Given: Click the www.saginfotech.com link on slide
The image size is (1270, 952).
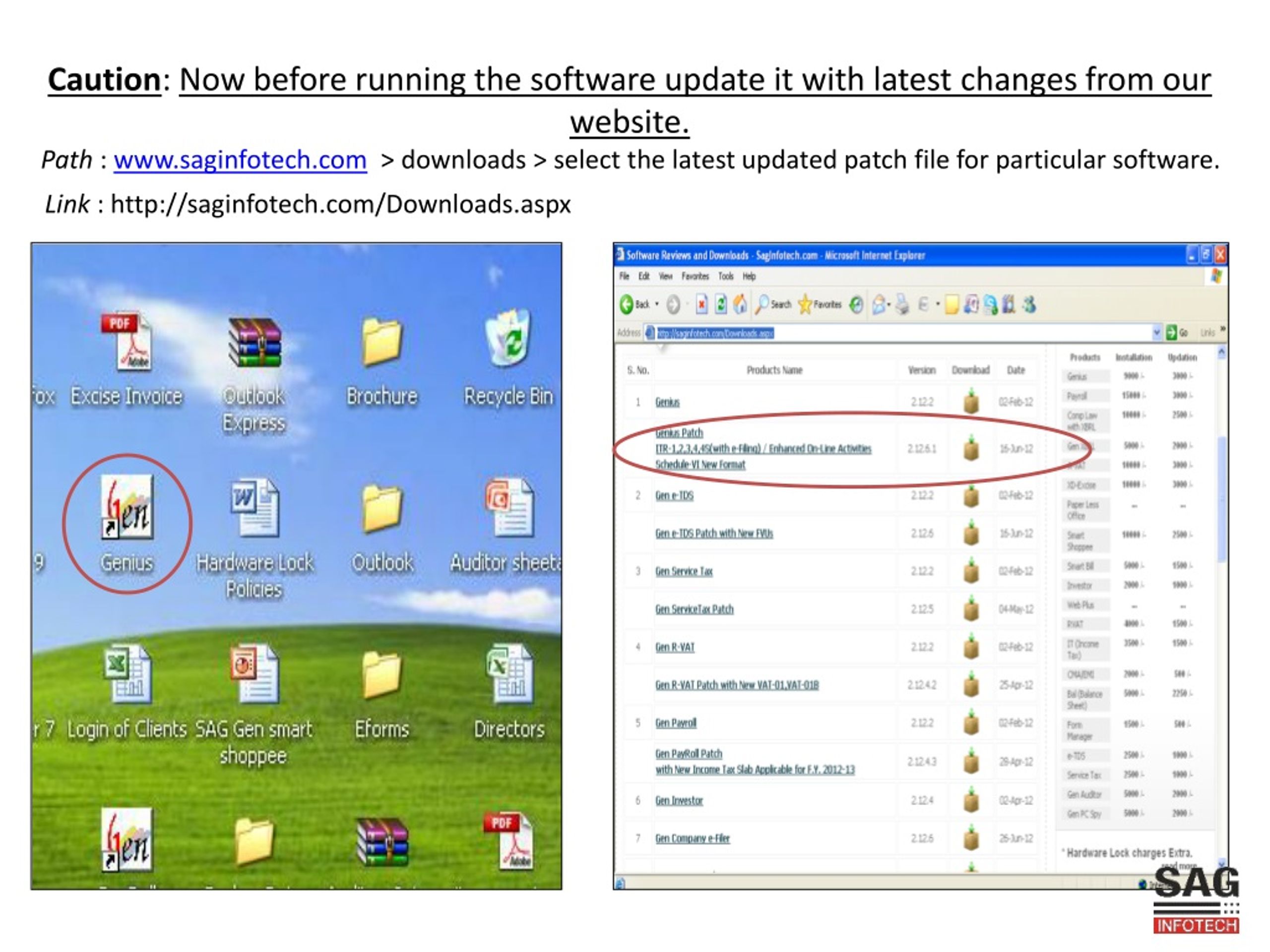Looking at the screenshot, I should (240, 160).
